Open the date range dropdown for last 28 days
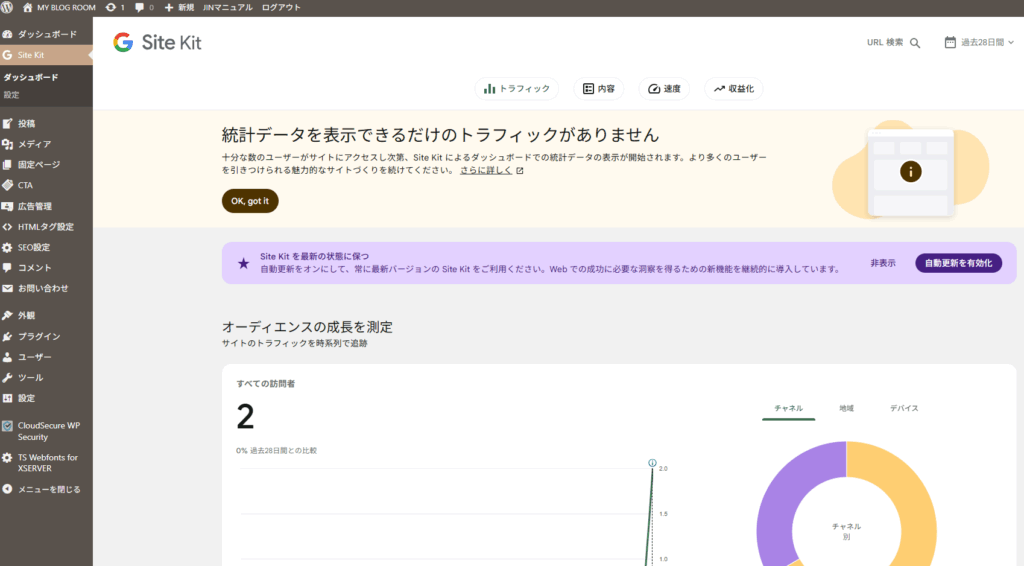 [979, 43]
